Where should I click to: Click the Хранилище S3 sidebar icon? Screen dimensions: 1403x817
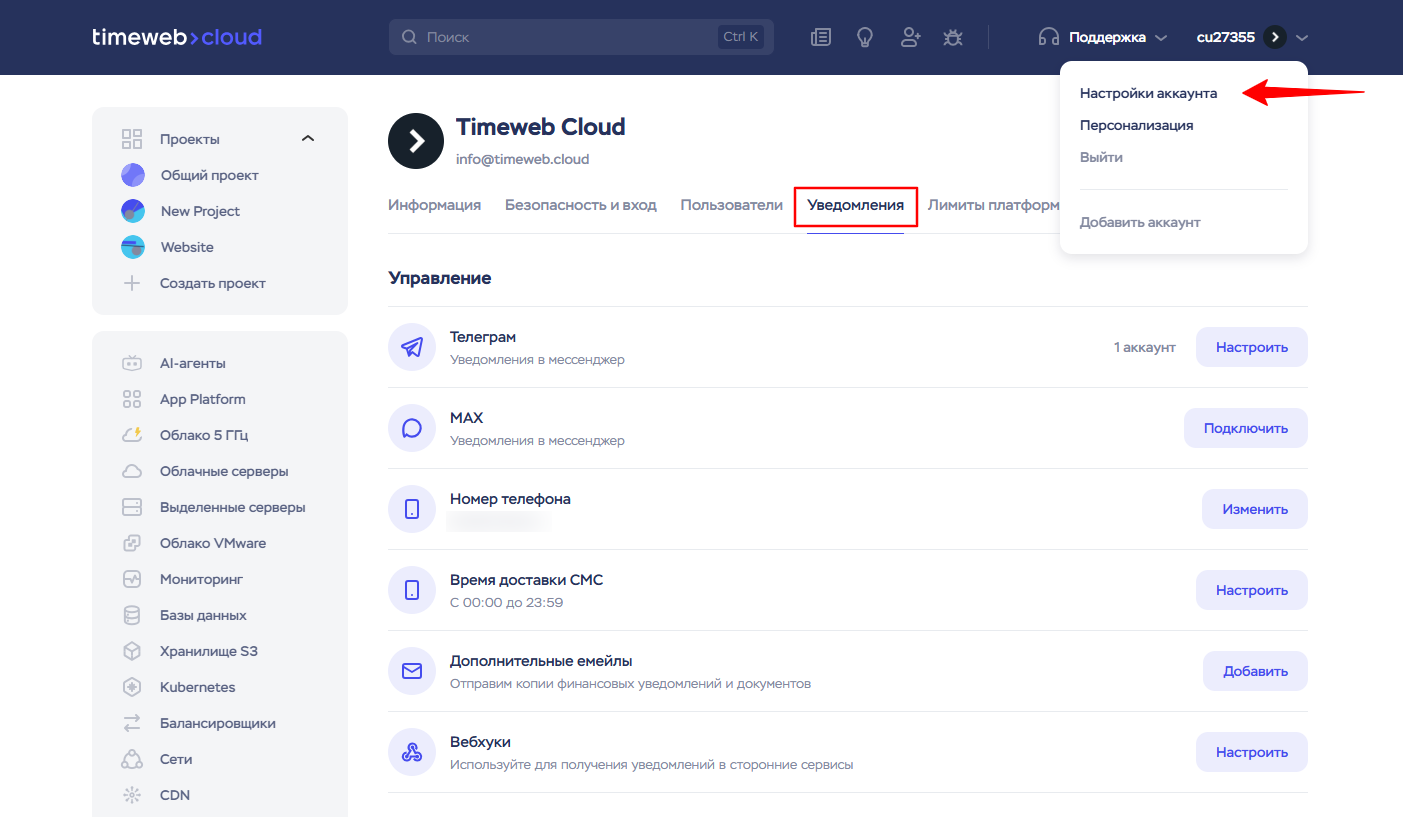pyautogui.click(x=132, y=651)
